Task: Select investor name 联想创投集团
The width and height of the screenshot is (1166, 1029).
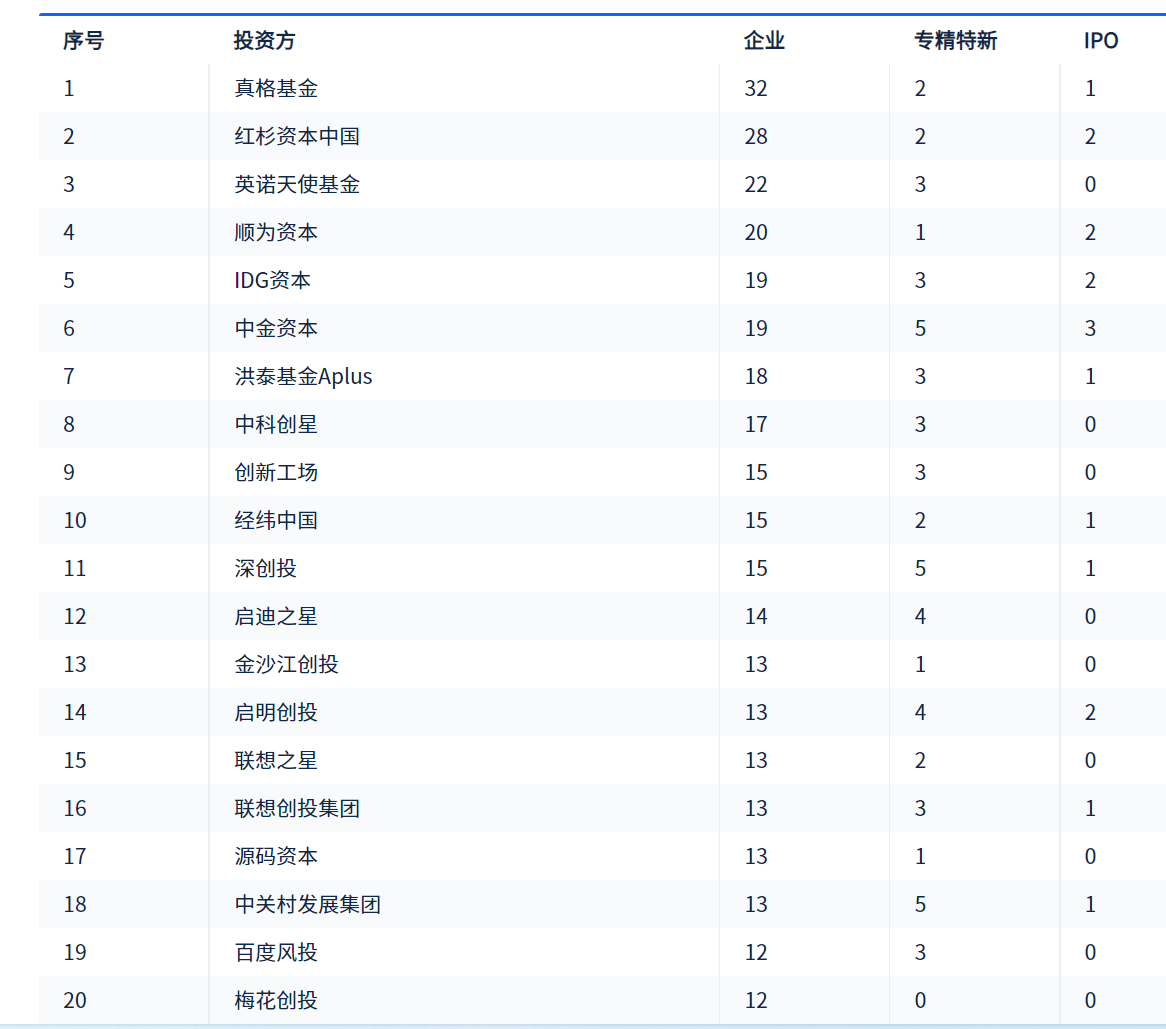Action: [297, 808]
